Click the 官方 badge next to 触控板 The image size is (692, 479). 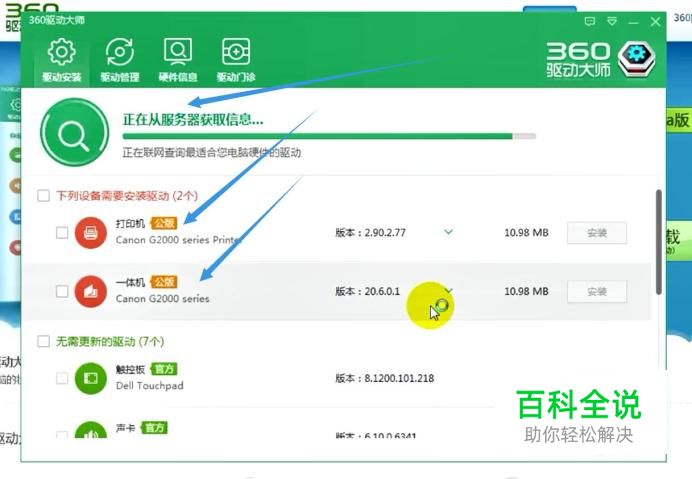[x=164, y=369]
